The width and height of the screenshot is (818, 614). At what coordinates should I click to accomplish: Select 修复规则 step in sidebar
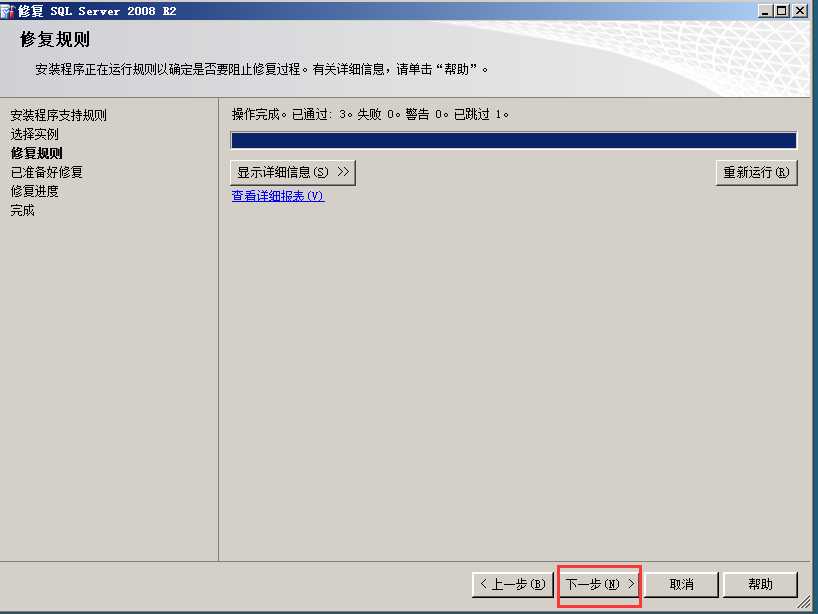(x=37, y=153)
